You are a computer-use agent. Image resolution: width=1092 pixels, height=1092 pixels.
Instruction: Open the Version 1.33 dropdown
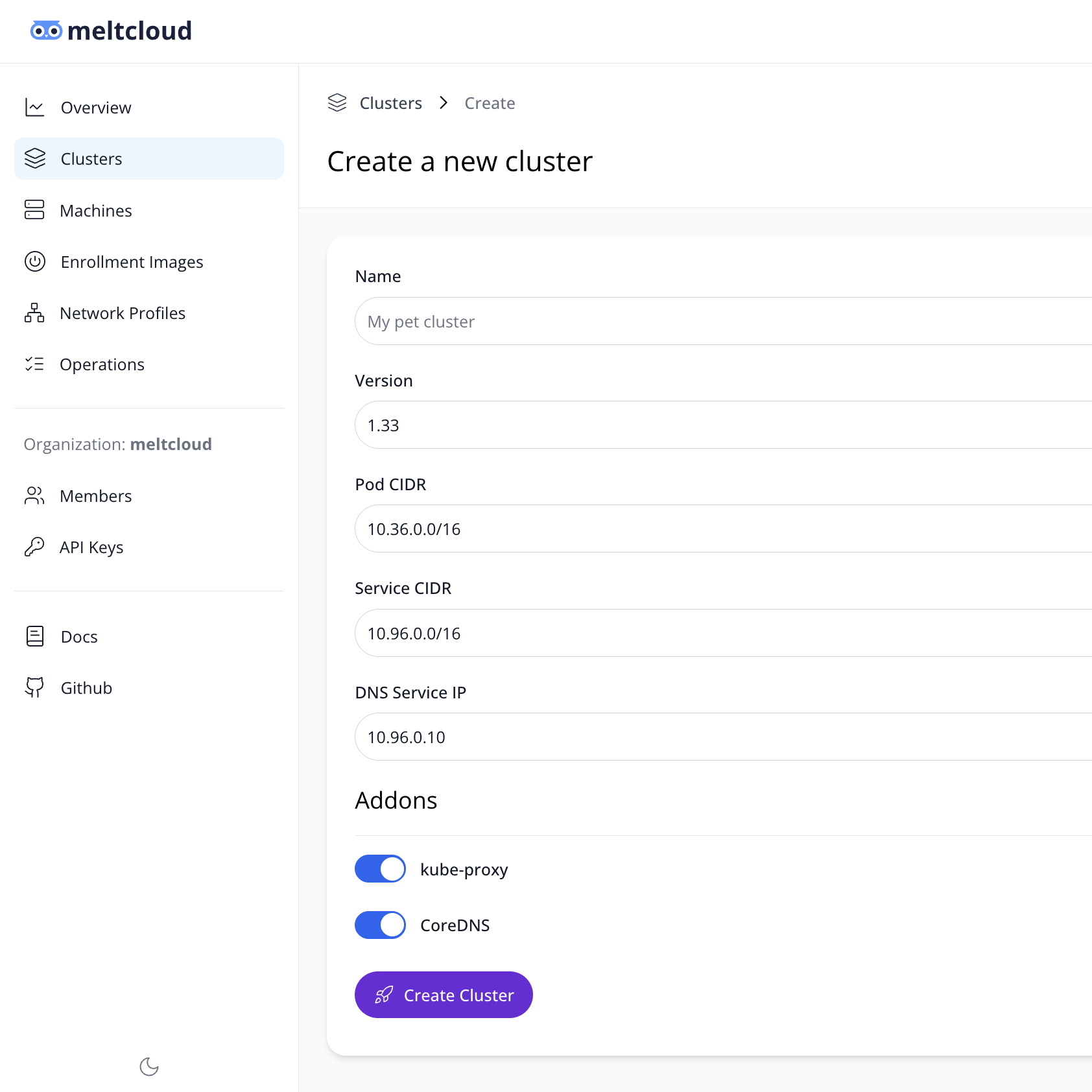(x=723, y=425)
